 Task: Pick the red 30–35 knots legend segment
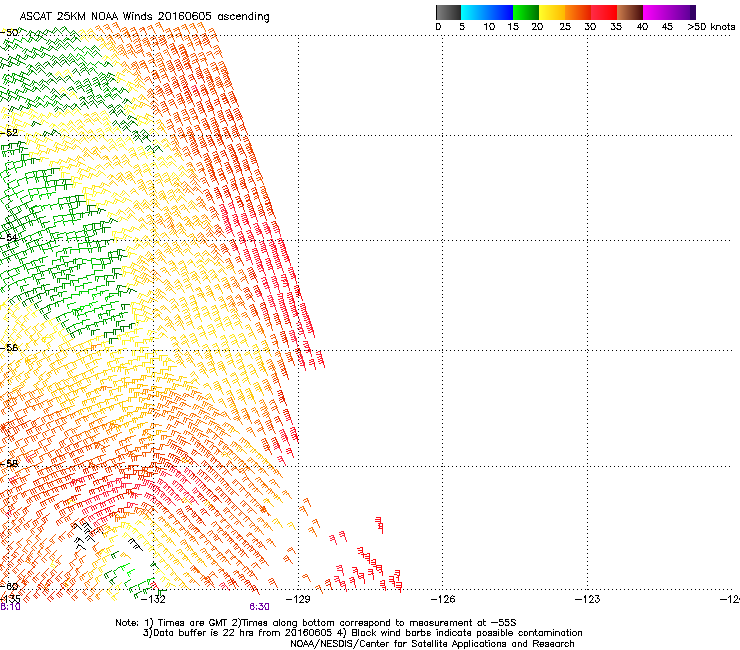click(604, 12)
